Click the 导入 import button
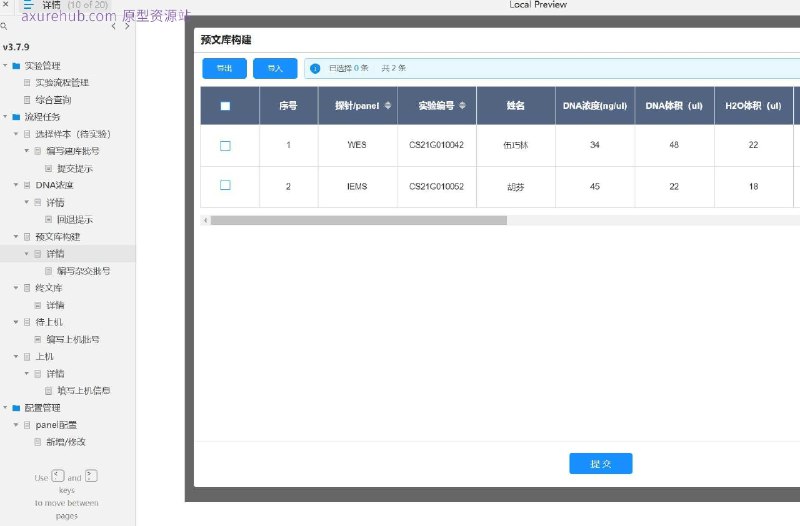The image size is (800, 526). click(x=275, y=68)
